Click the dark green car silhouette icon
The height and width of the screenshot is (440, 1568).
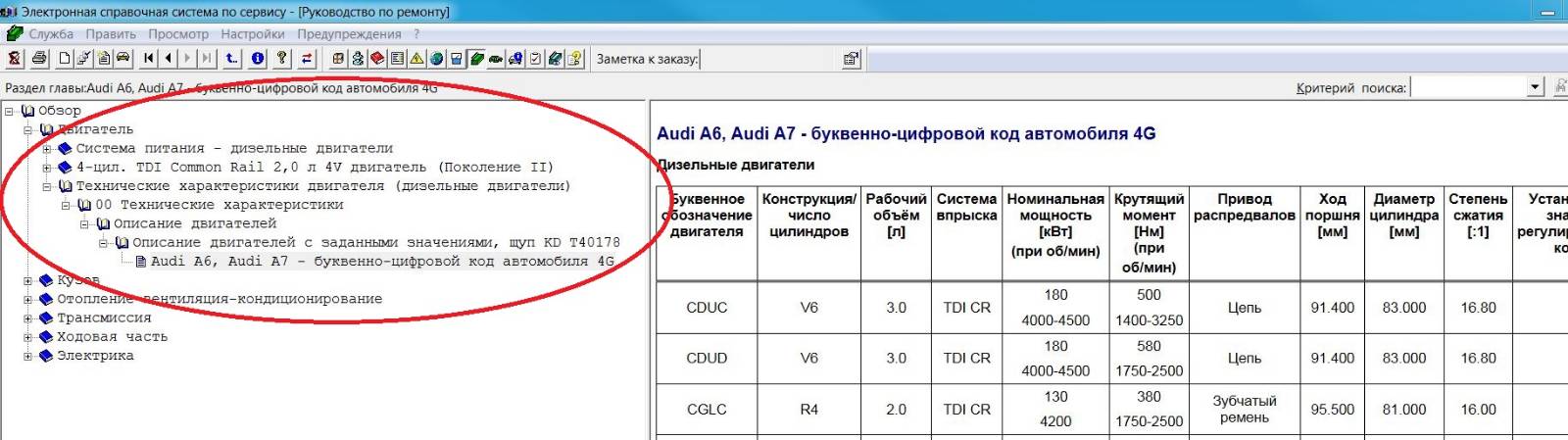496,58
